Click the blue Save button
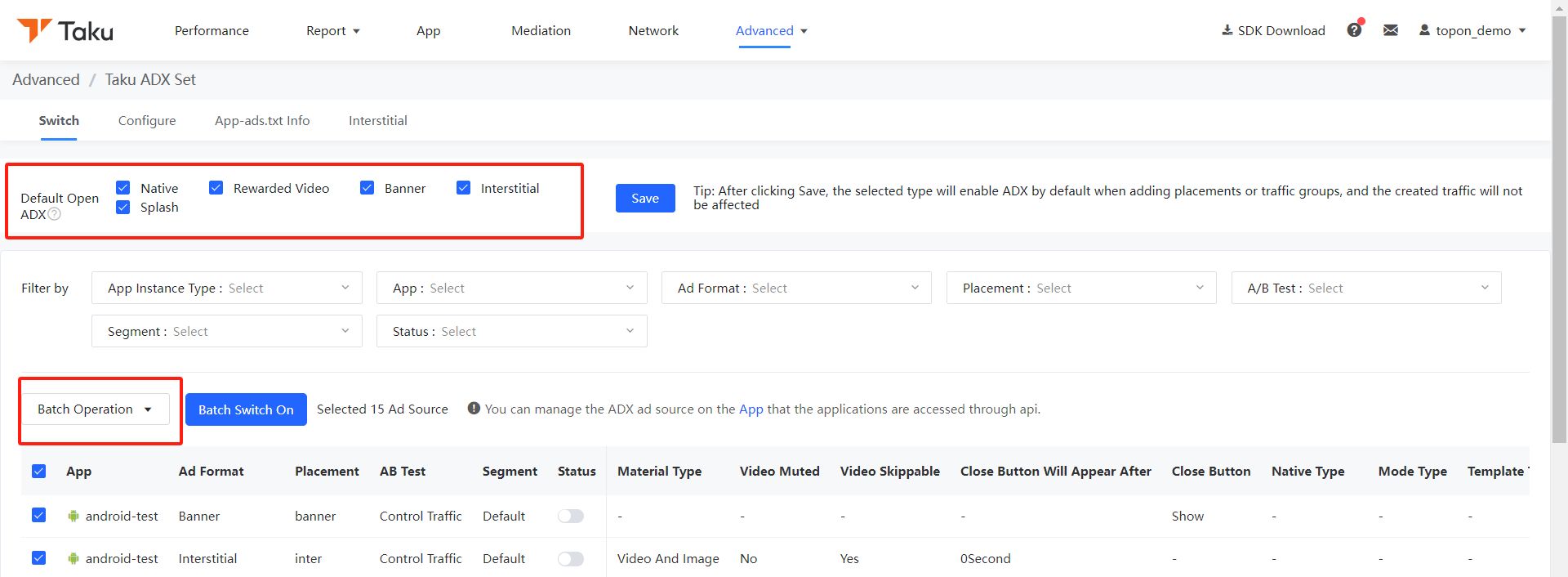The image size is (1568, 577). (x=645, y=198)
